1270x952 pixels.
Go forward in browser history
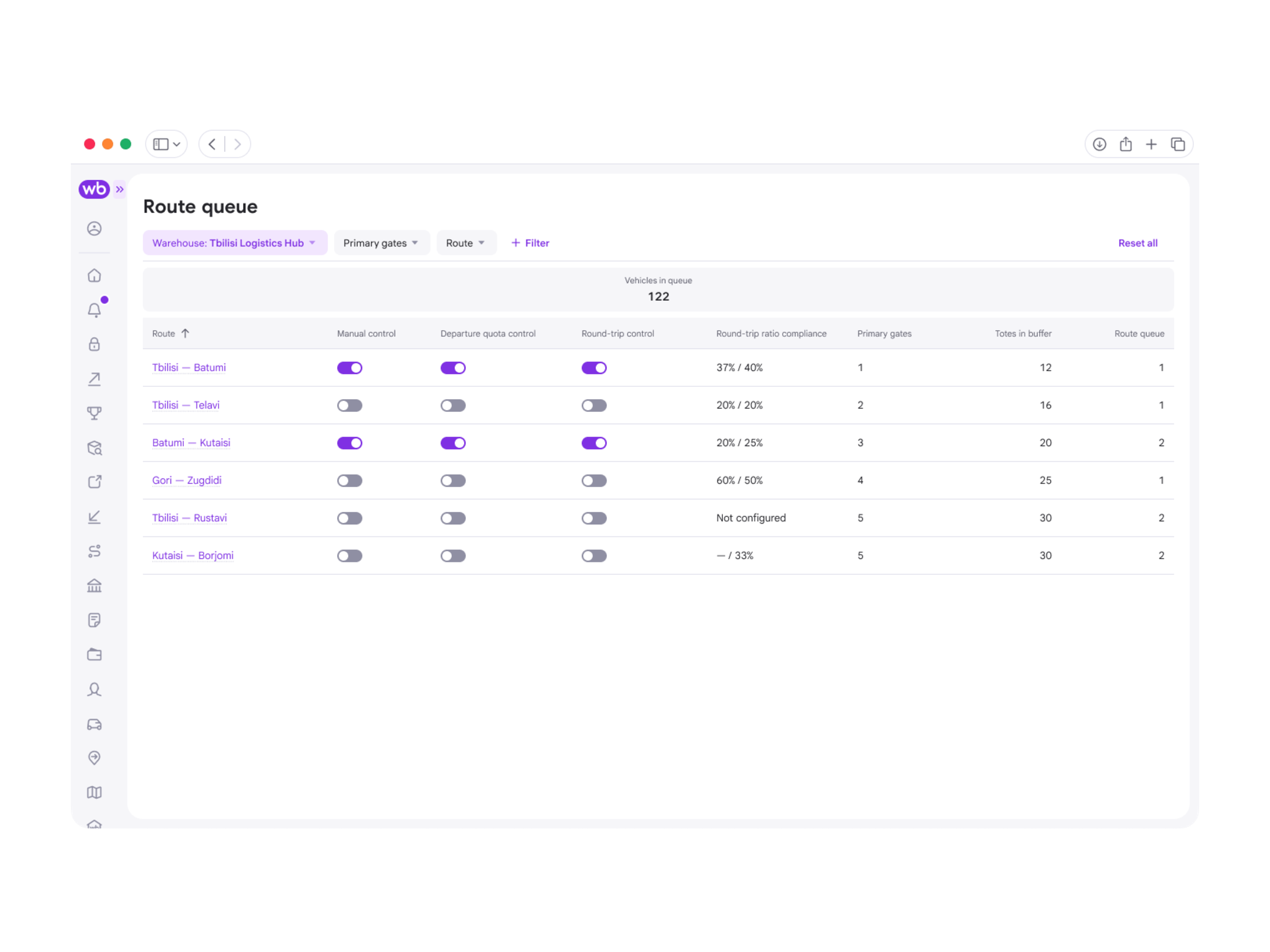pos(238,145)
